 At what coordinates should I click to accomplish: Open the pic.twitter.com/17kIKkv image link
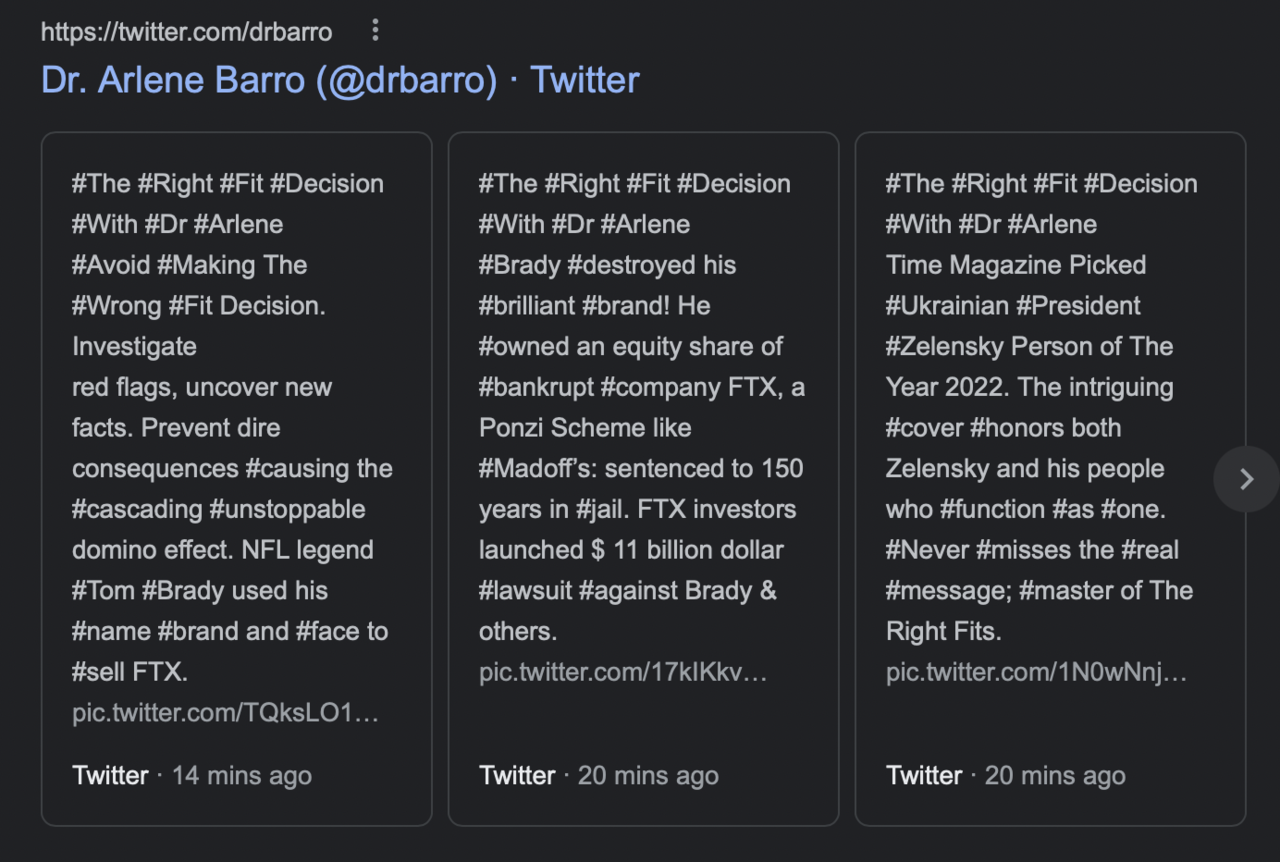[x=622, y=672]
